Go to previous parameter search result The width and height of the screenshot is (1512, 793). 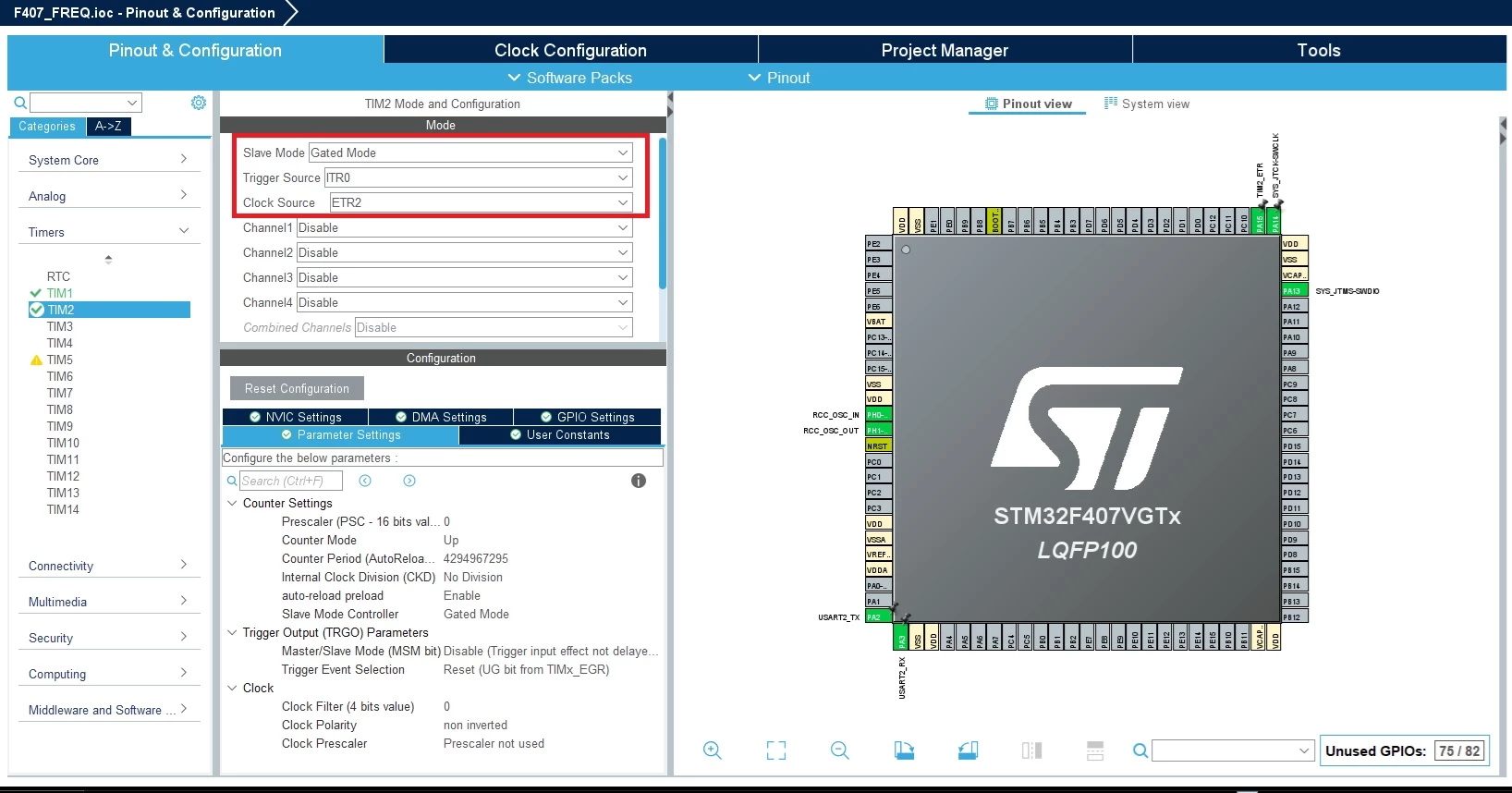(365, 481)
